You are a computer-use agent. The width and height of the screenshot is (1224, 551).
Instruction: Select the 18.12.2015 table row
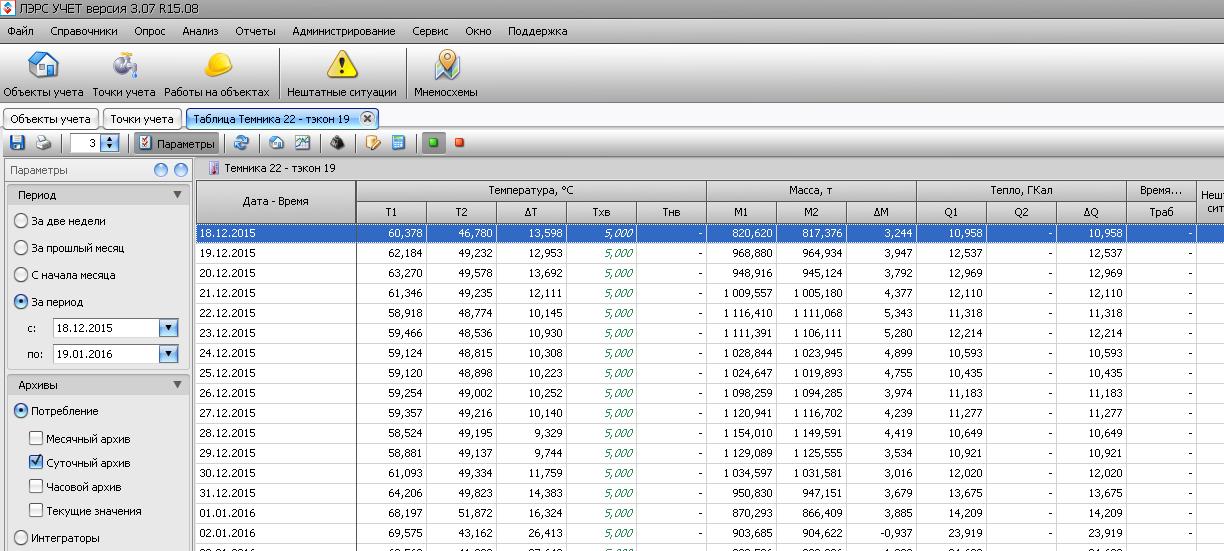710,232
